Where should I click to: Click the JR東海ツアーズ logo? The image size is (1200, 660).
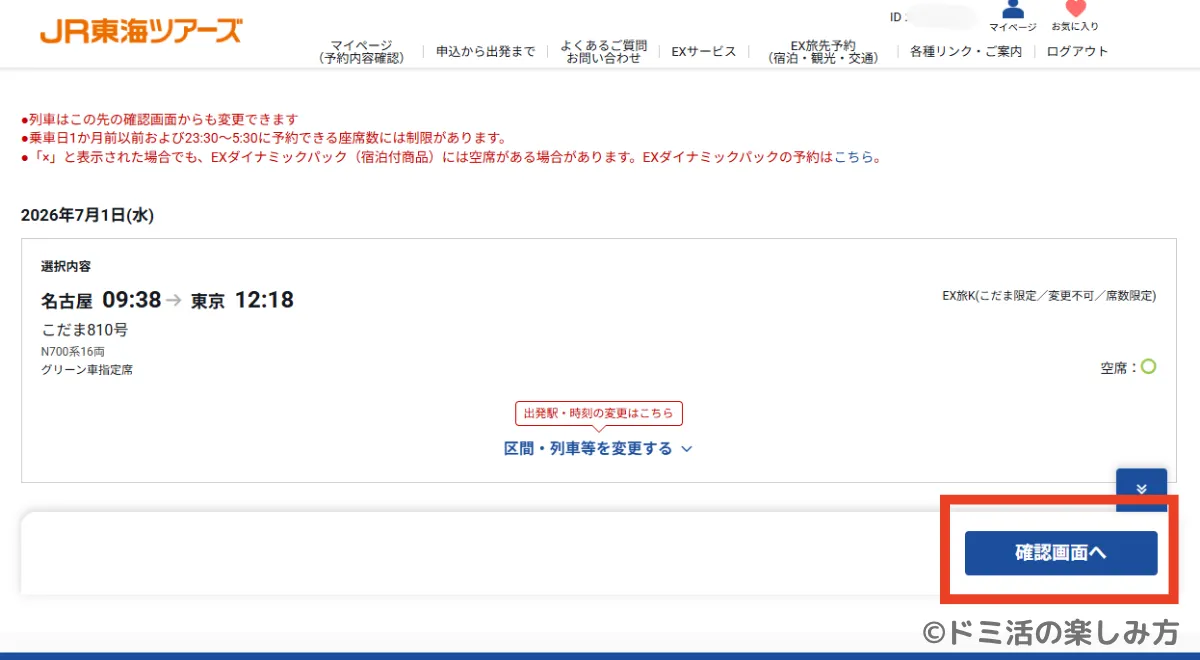click(x=141, y=31)
